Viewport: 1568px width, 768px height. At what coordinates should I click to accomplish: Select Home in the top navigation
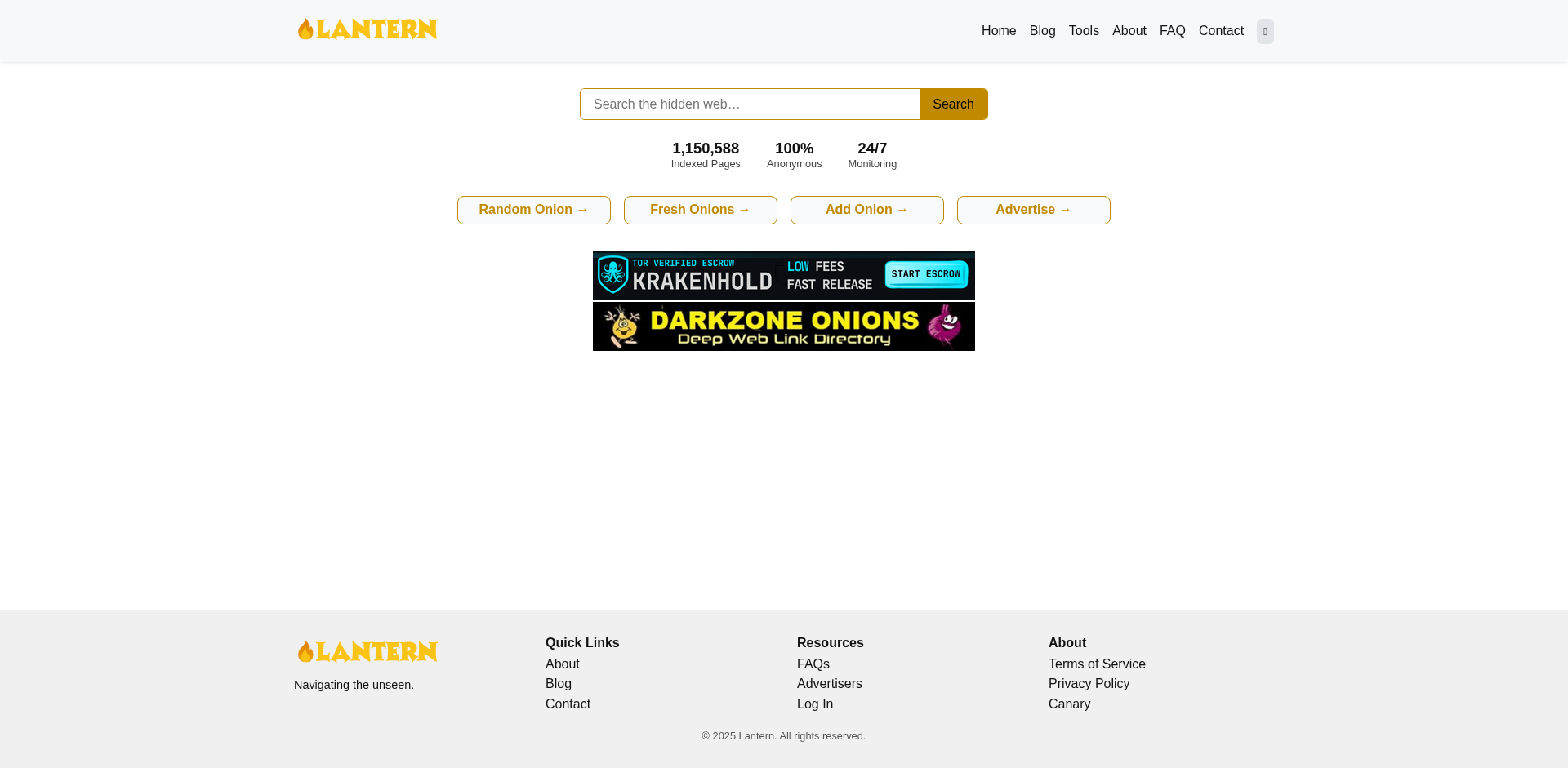pos(998,31)
